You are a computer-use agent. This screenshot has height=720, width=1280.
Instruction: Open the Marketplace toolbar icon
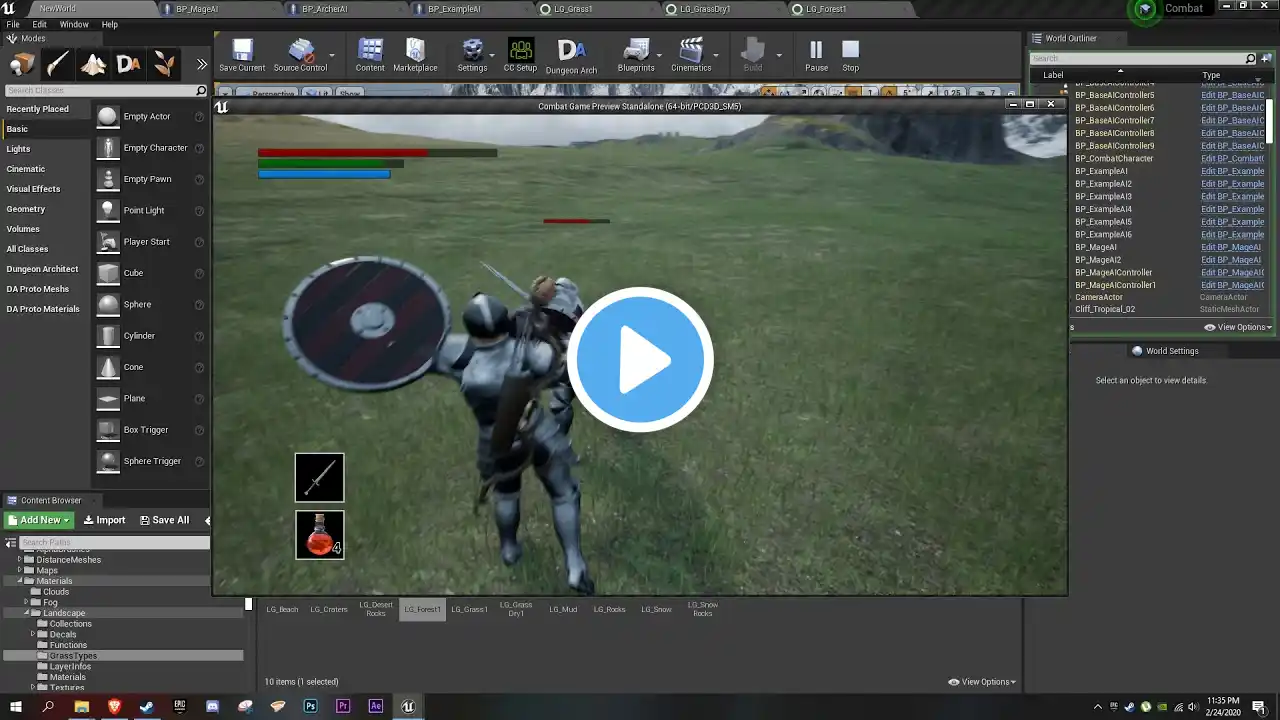[415, 55]
